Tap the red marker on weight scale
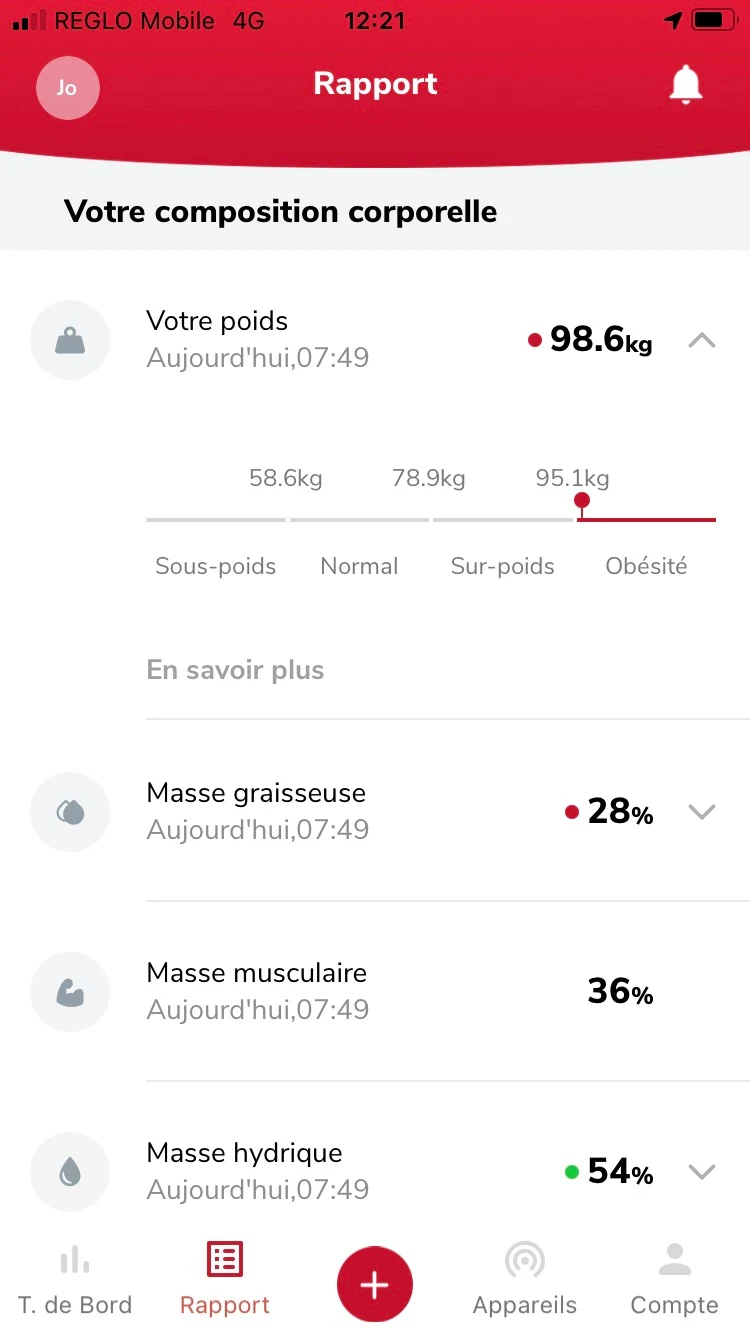This screenshot has height=1334, width=750. tap(582, 501)
